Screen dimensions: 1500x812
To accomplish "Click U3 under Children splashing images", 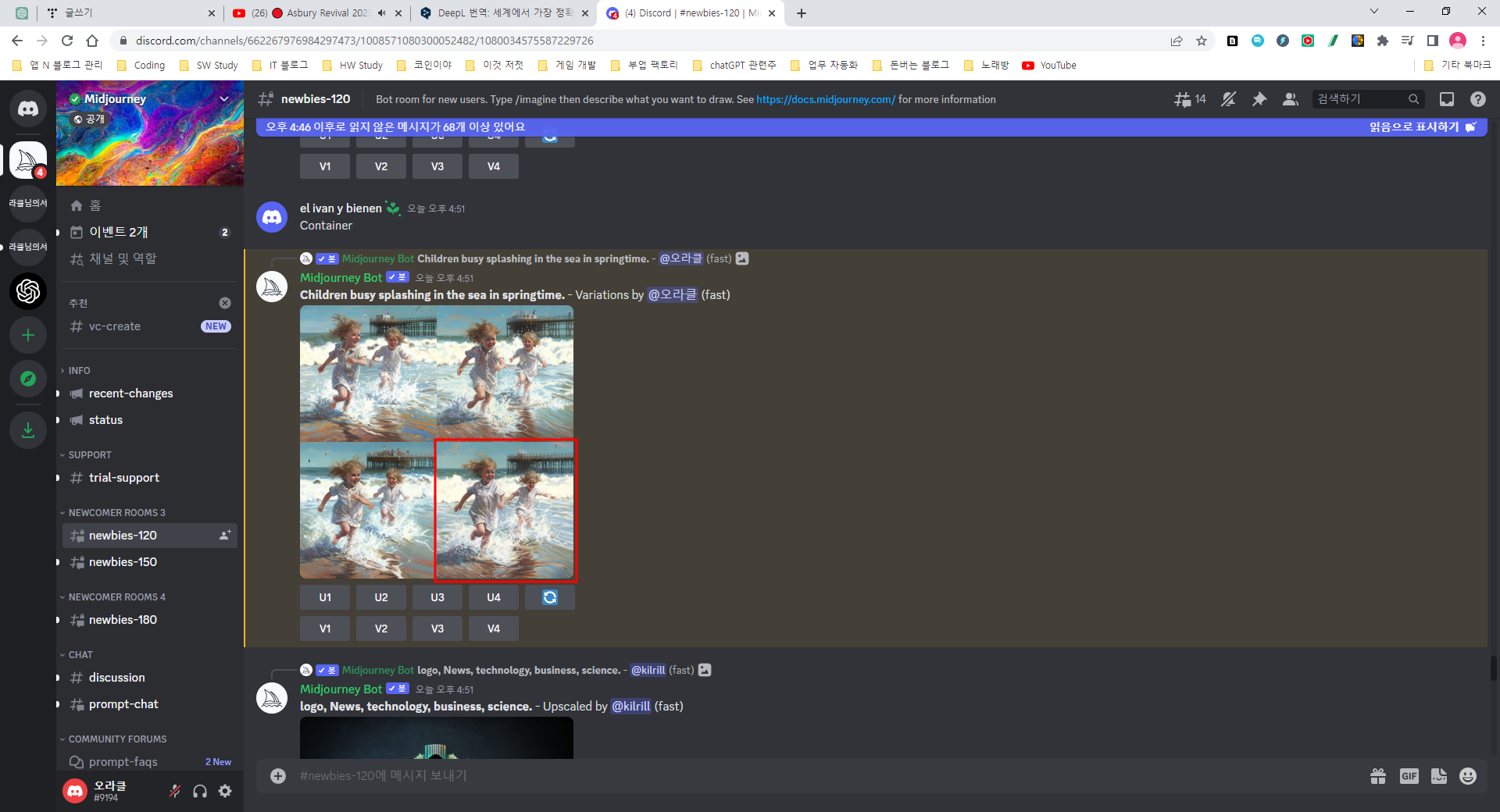I will [x=437, y=597].
